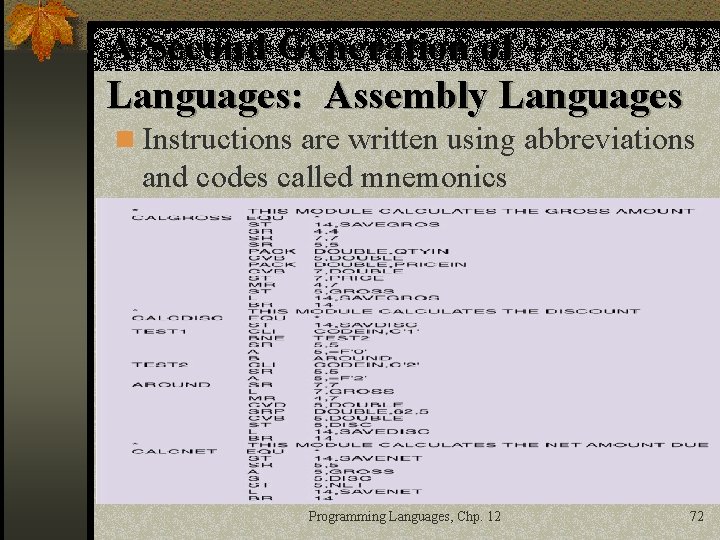Click comment 'THIS MODULE CALCULATES THE GROSS AMOUNT'
This screenshot has height=540, width=720.
[471, 211]
